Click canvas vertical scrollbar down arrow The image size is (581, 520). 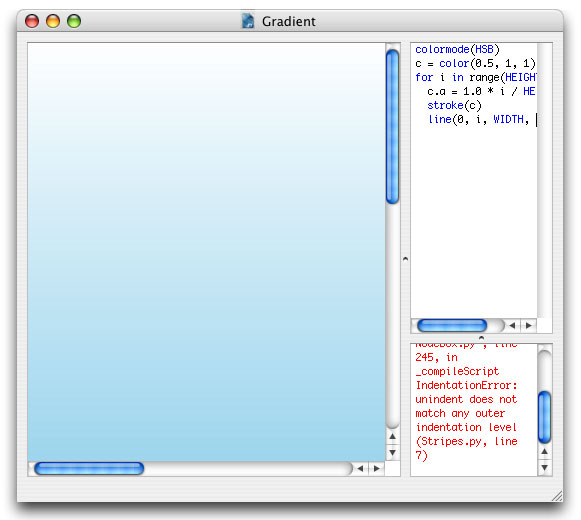[393, 453]
